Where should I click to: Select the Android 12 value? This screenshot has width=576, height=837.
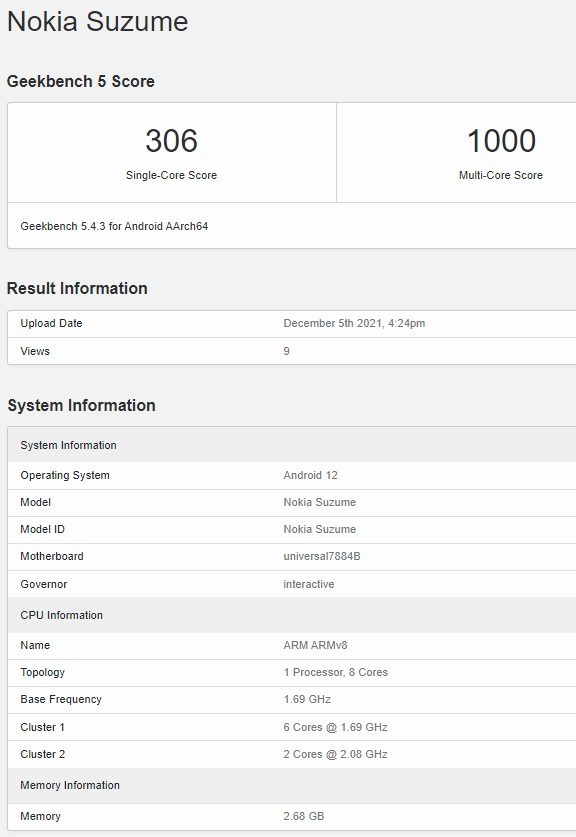coord(310,476)
